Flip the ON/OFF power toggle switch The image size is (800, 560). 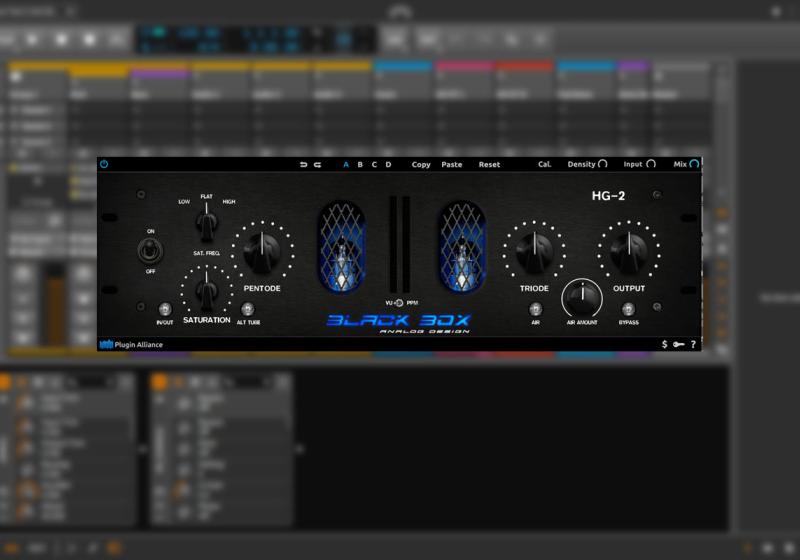tap(150, 250)
